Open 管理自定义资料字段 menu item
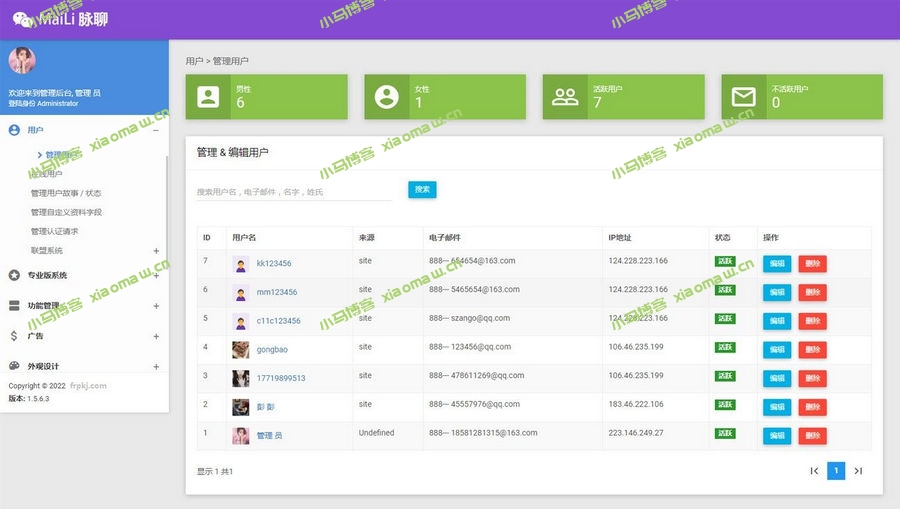900x509 pixels. pos(67,212)
